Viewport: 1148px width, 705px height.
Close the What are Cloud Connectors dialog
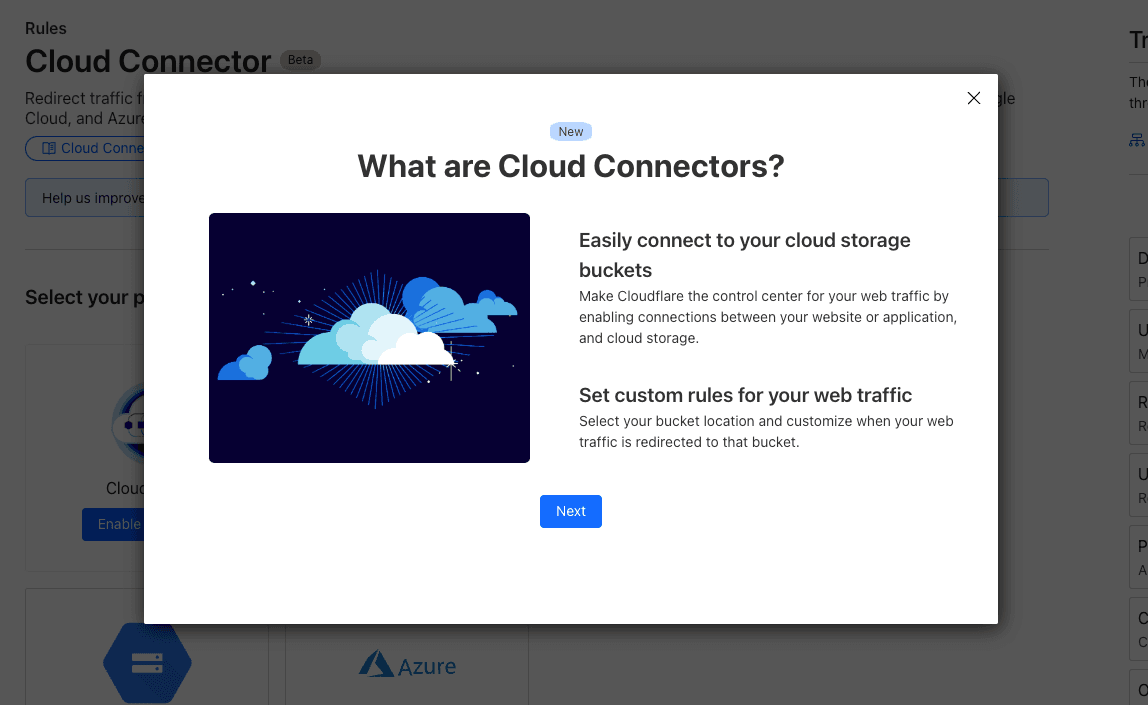[973, 98]
